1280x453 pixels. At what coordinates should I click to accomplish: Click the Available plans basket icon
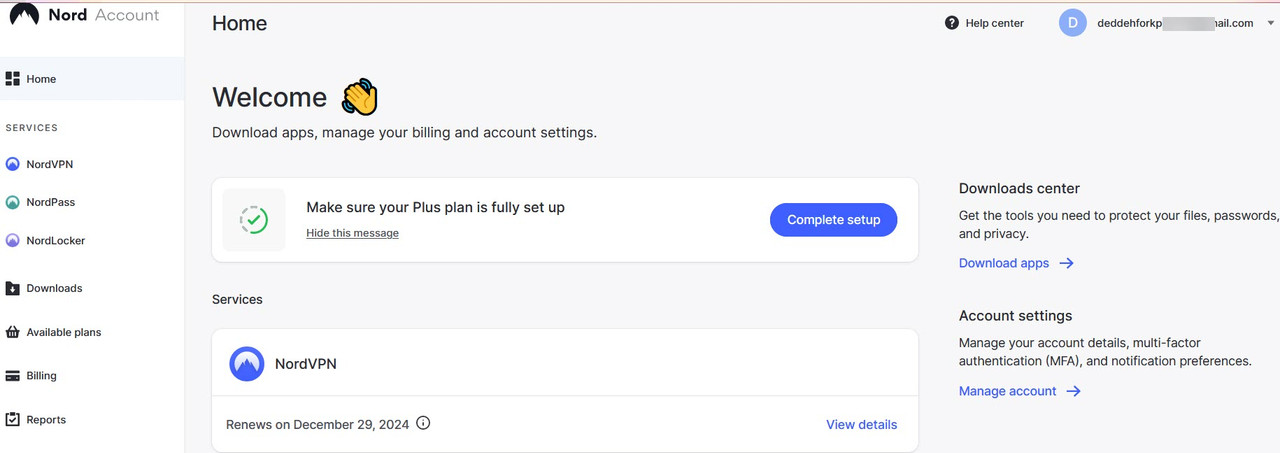[13, 332]
